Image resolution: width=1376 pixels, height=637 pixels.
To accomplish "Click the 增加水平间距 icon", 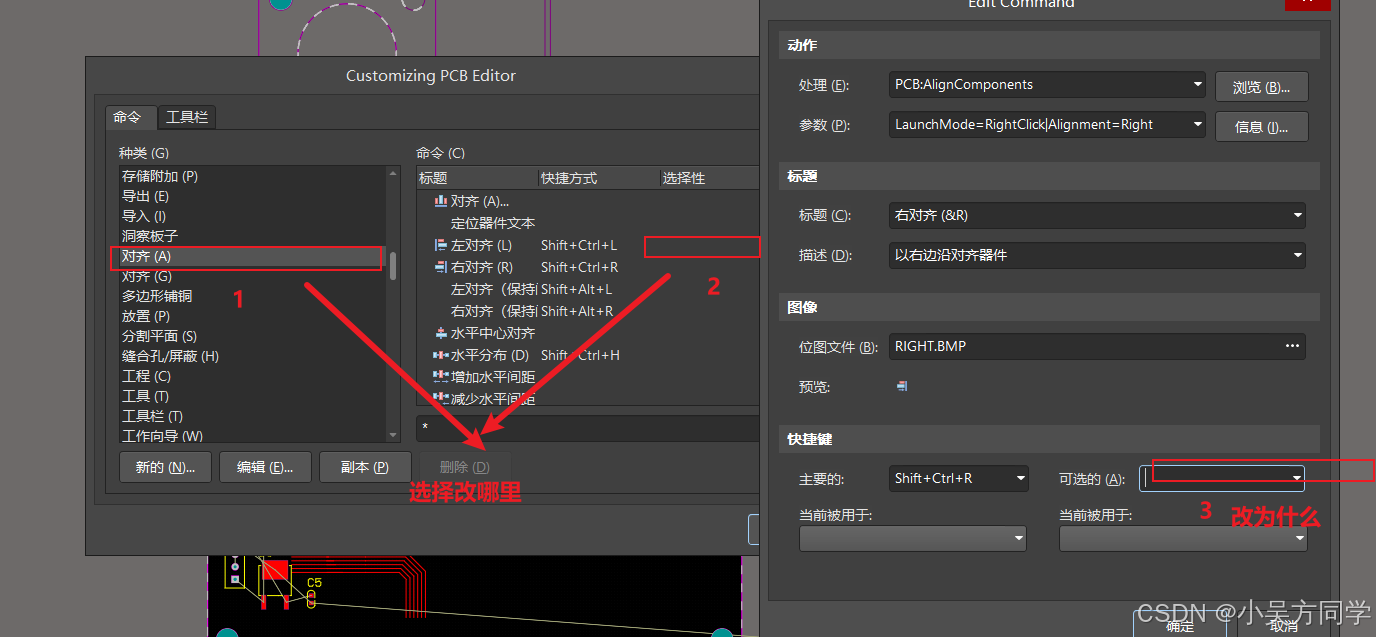I will [x=440, y=377].
